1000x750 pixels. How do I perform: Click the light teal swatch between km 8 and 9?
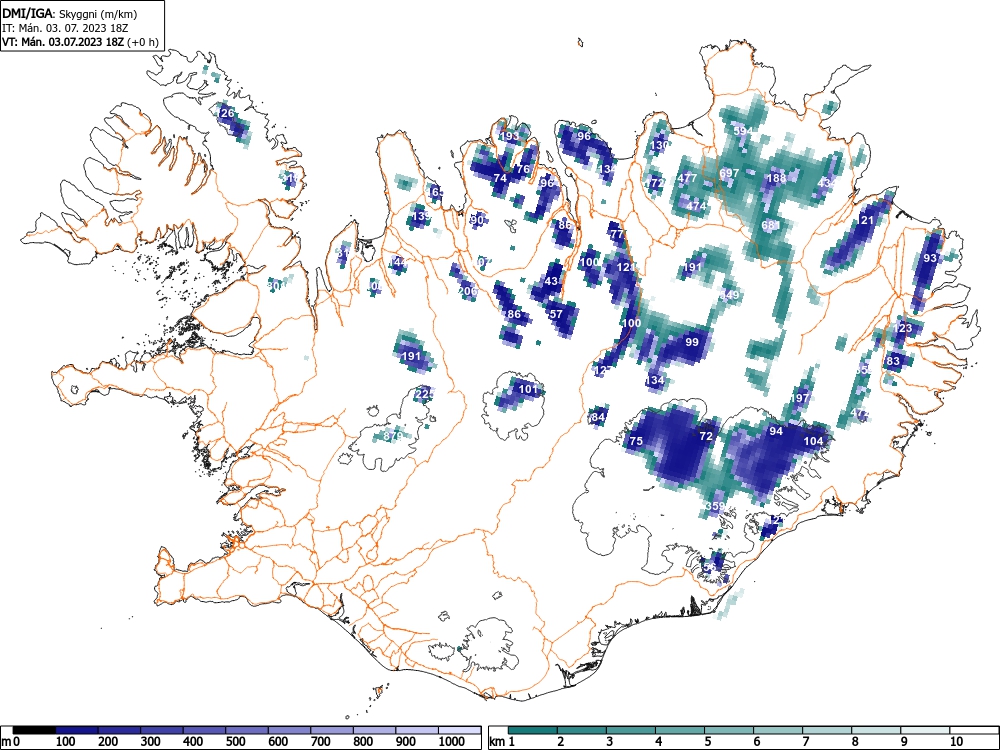point(876,730)
